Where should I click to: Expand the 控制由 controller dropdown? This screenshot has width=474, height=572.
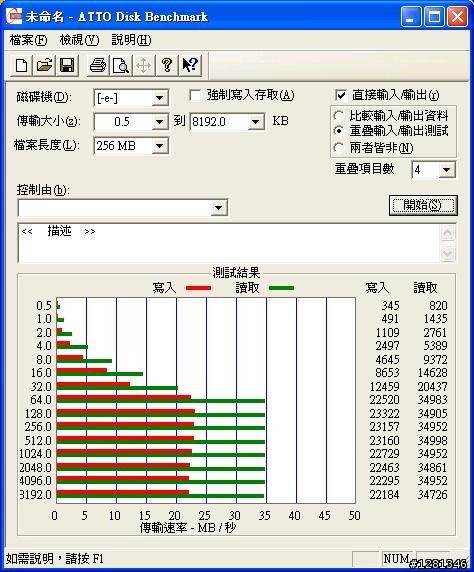click(219, 208)
